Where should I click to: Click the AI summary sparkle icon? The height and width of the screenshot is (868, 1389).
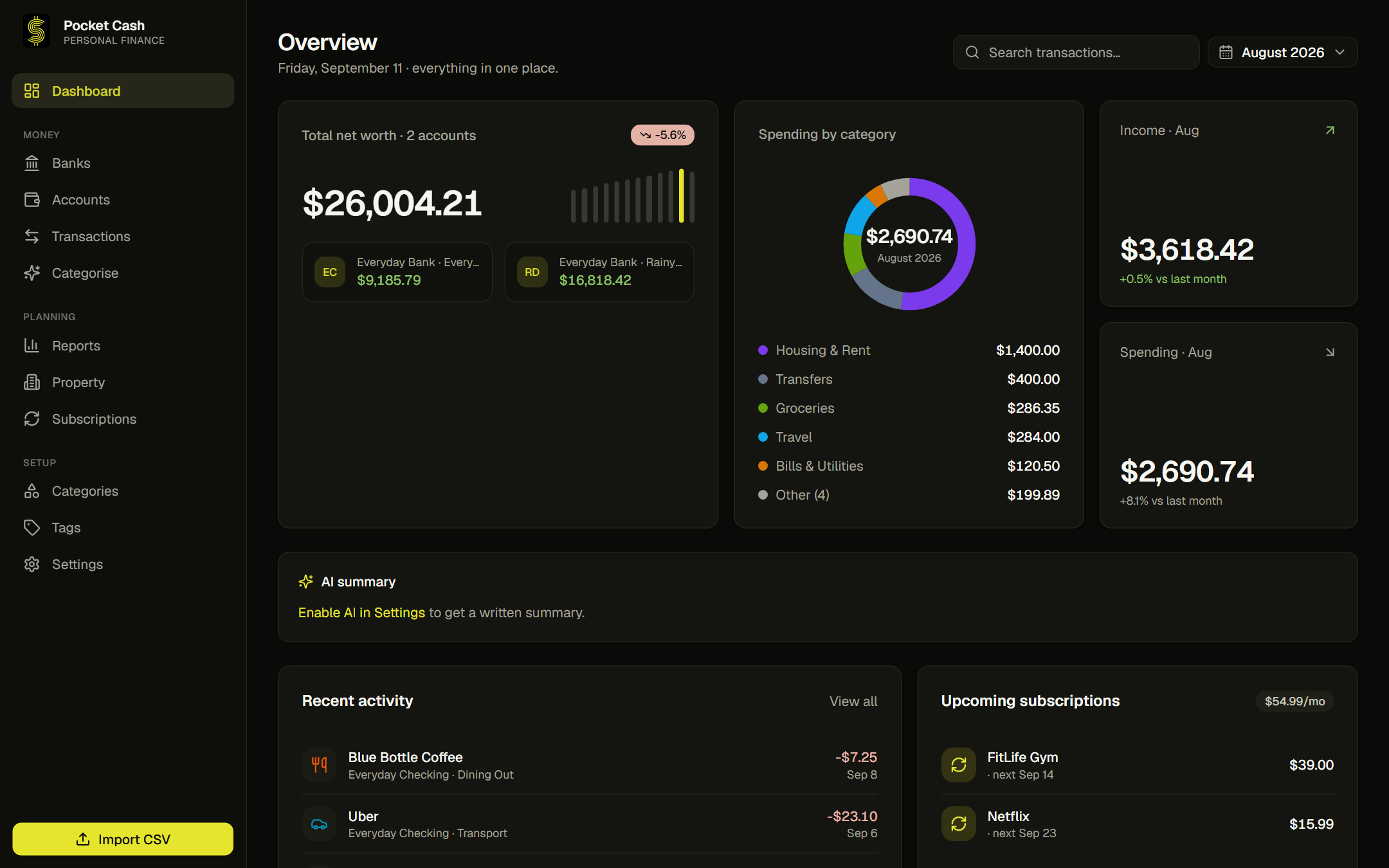tap(306, 582)
